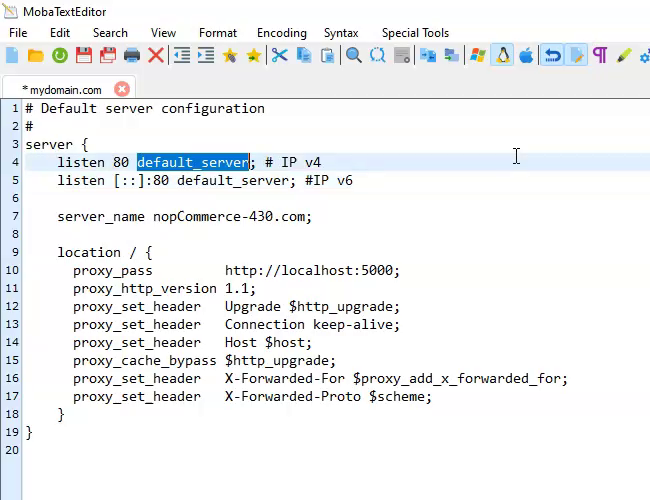Click the server_name line in the editor
This screenshot has height=500, width=650.
(184, 216)
